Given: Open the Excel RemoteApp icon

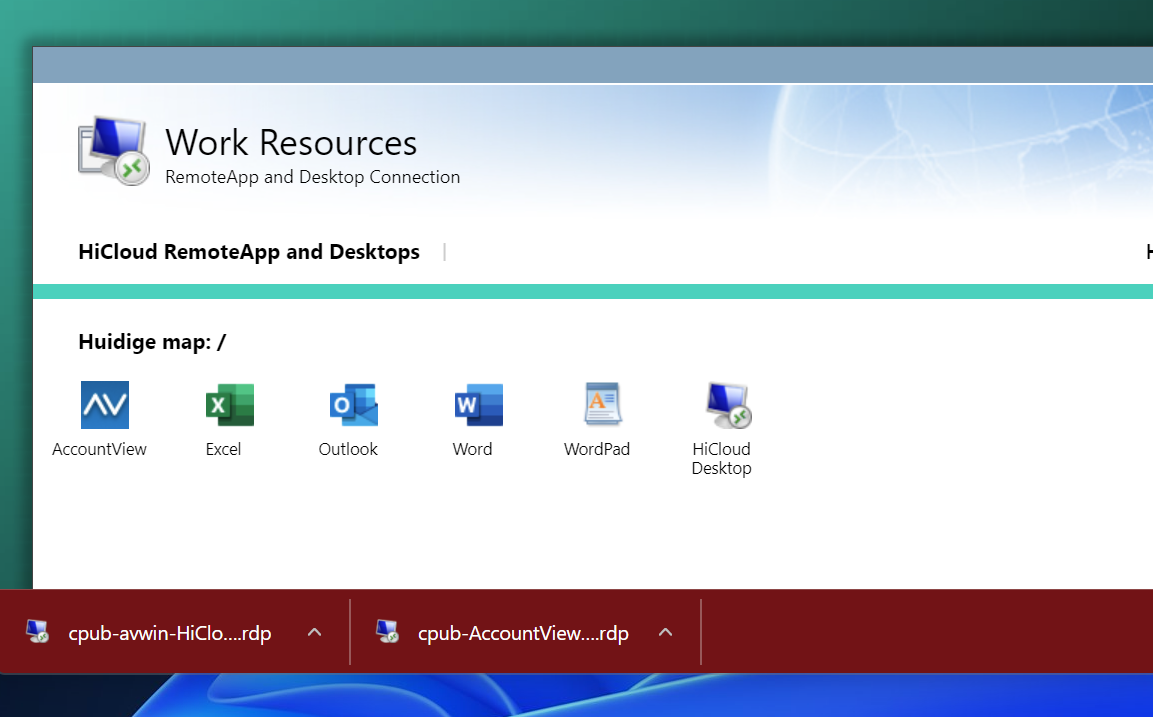Looking at the screenshot, I should click(229, 404).
